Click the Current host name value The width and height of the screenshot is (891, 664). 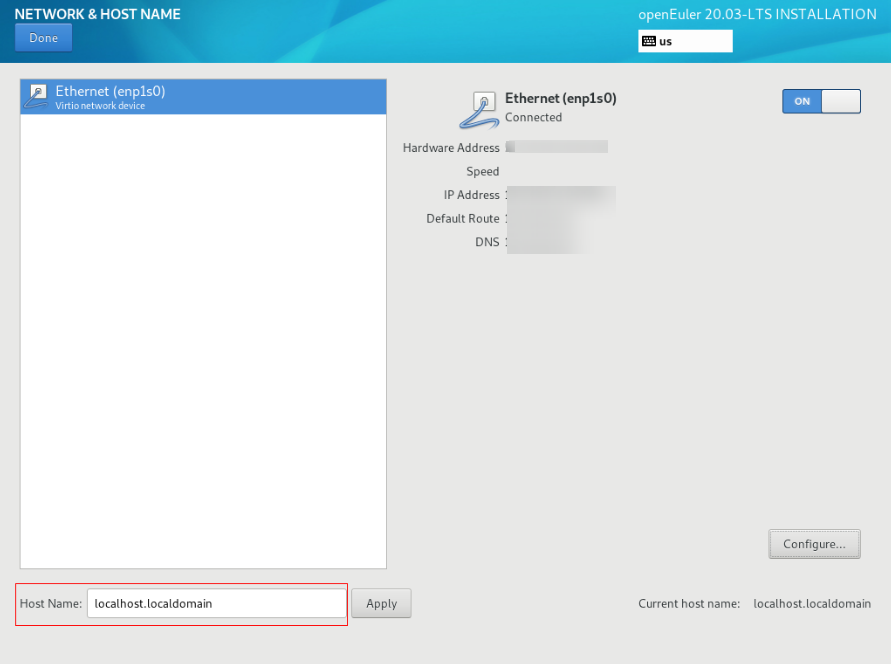[812, 604]
